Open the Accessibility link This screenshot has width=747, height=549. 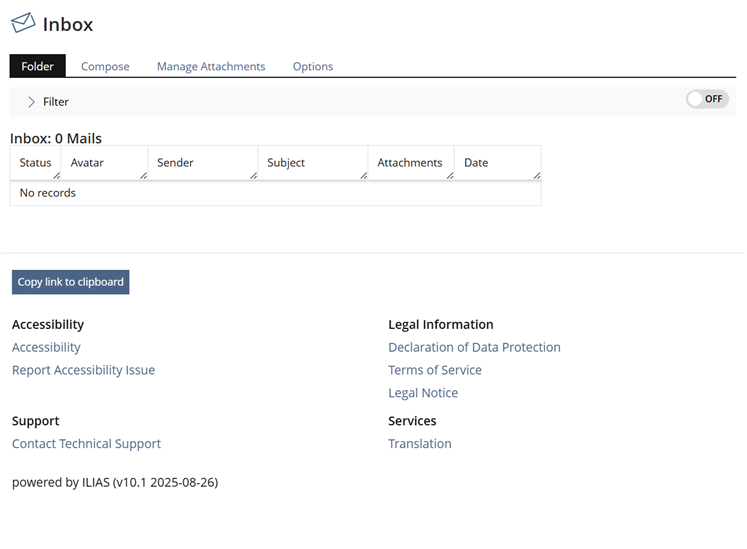coord(46,347)
